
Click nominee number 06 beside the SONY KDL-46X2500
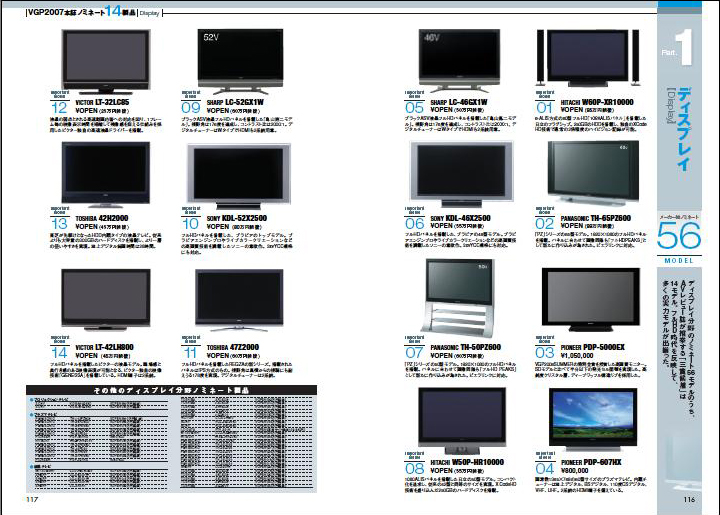click(x=414, y=224)
